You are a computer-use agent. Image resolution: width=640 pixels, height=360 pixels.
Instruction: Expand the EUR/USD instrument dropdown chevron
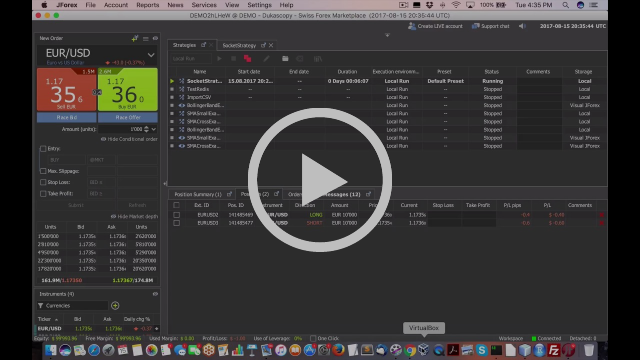pyautogui.click(x=151, y=55)
